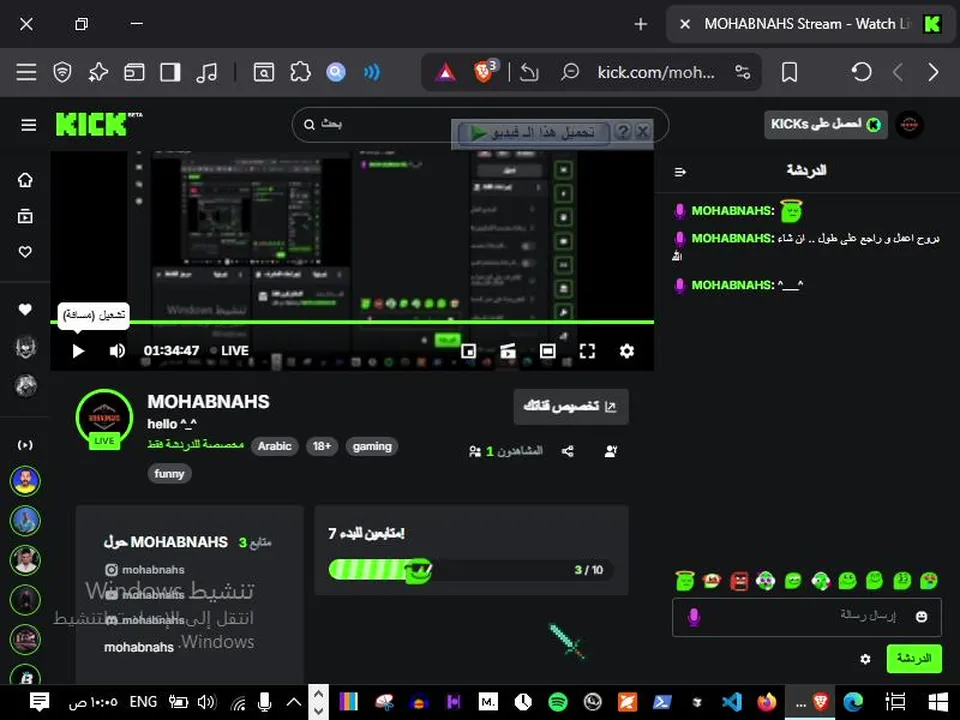Open the Brave Shields icon in the toolbar
The width and height of the screenshot is (960, 720).
(x=62, y=72)
